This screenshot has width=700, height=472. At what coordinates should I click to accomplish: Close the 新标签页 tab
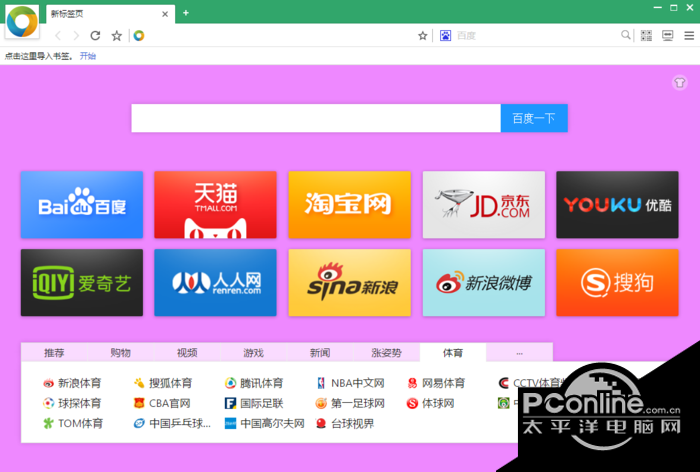pyautogui.click(x=165, y=14)
